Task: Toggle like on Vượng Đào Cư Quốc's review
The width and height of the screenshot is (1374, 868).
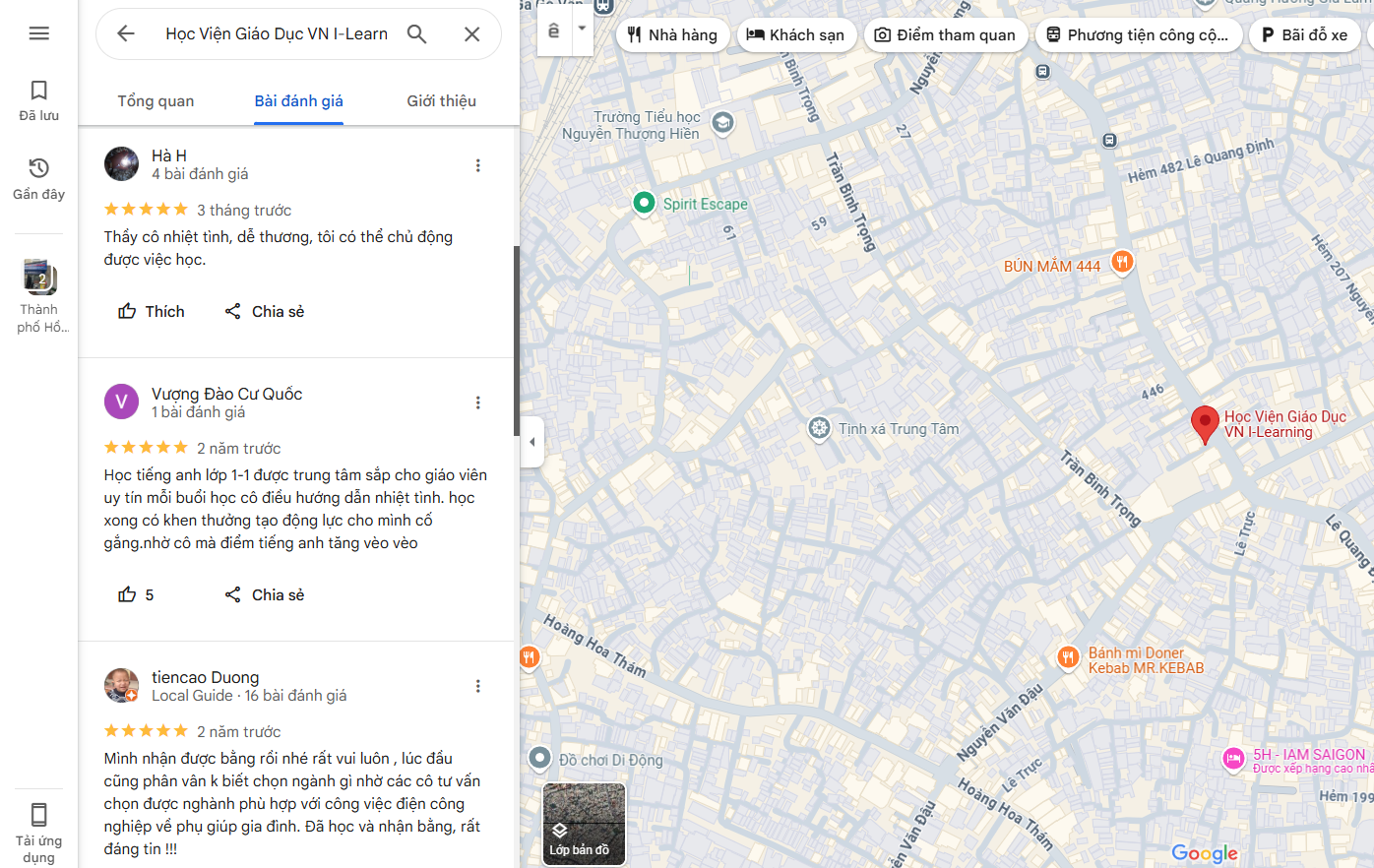Action: point(137,594)
